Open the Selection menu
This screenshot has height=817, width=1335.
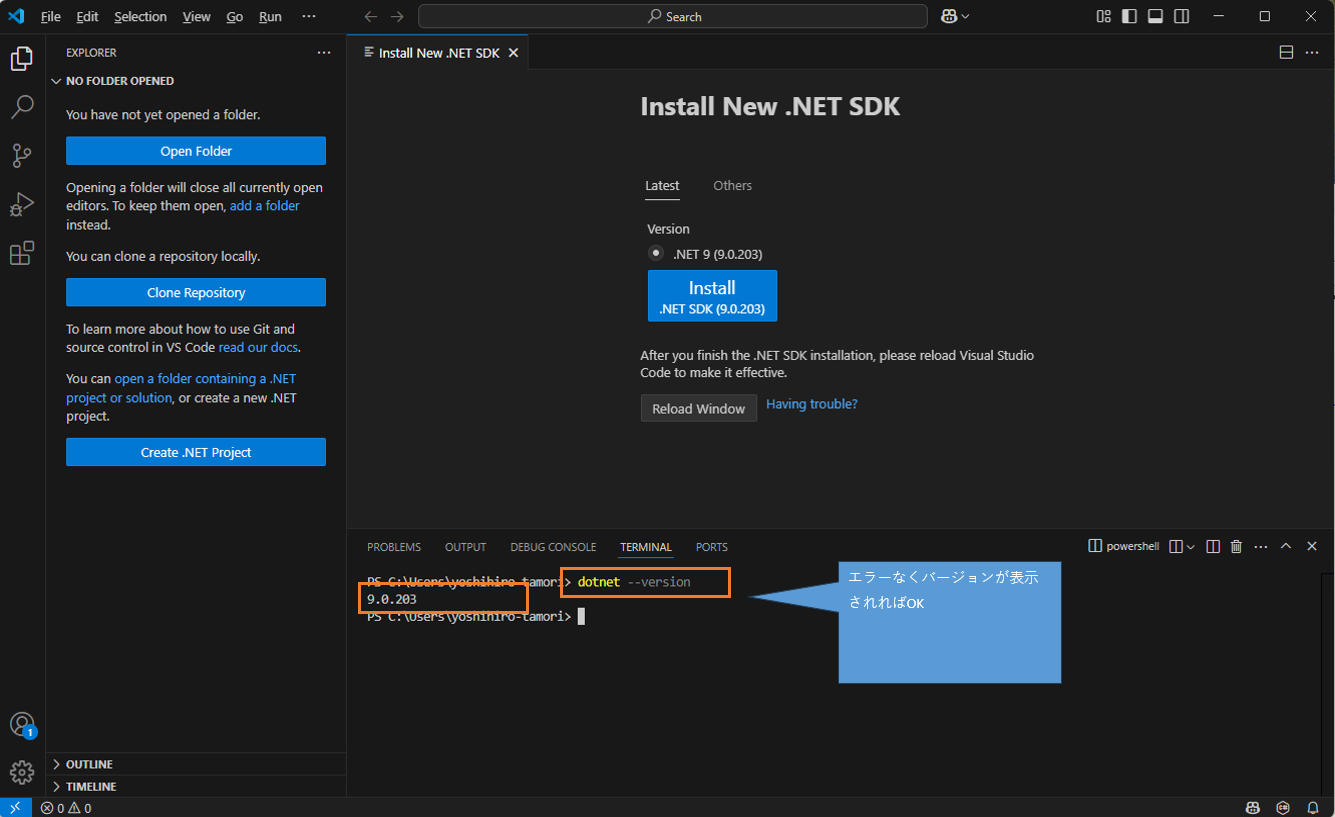(140, 17)
